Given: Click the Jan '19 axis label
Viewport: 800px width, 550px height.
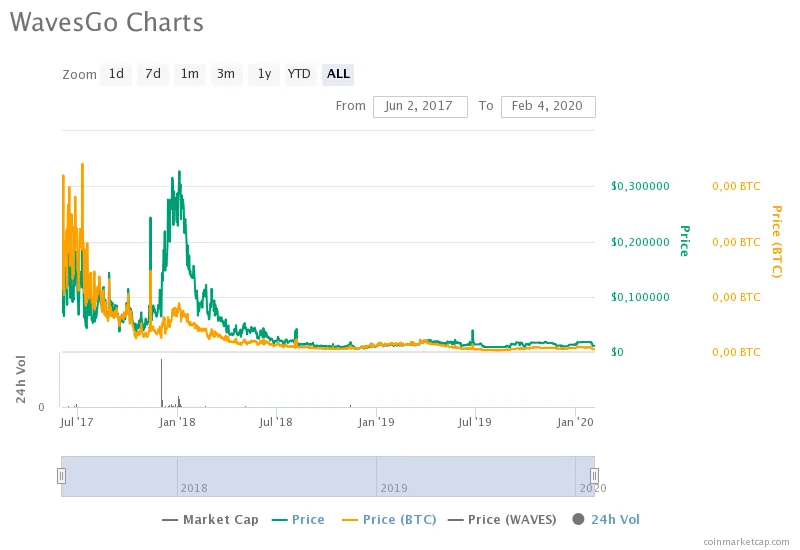Looking at the screenshot, I should click(x=376, y=422).
